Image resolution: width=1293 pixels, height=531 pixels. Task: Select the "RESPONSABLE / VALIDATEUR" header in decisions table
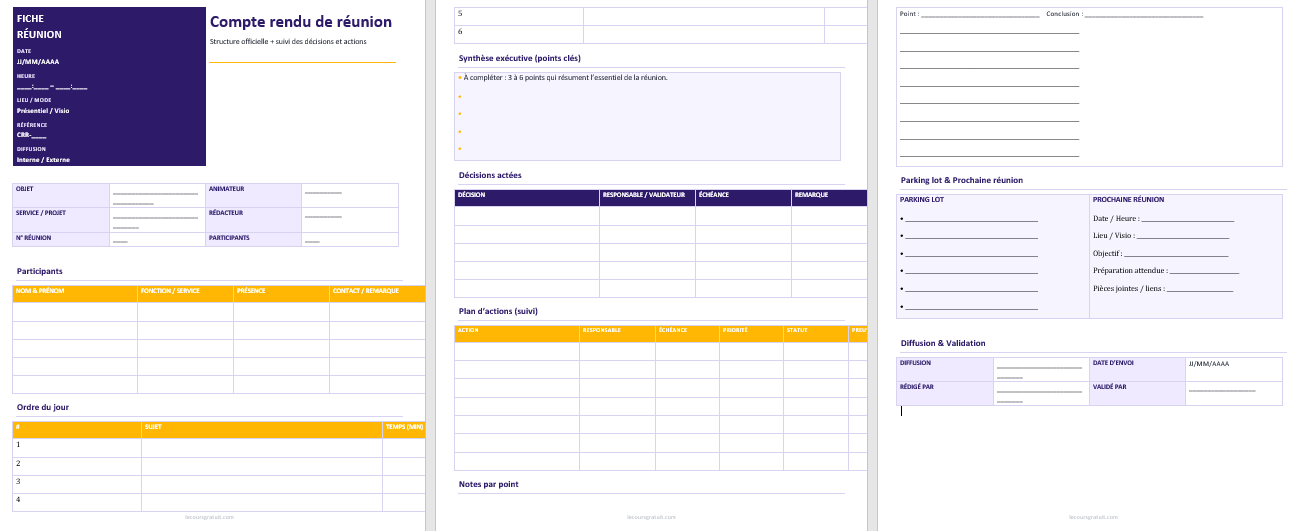(x=644, y=195)
